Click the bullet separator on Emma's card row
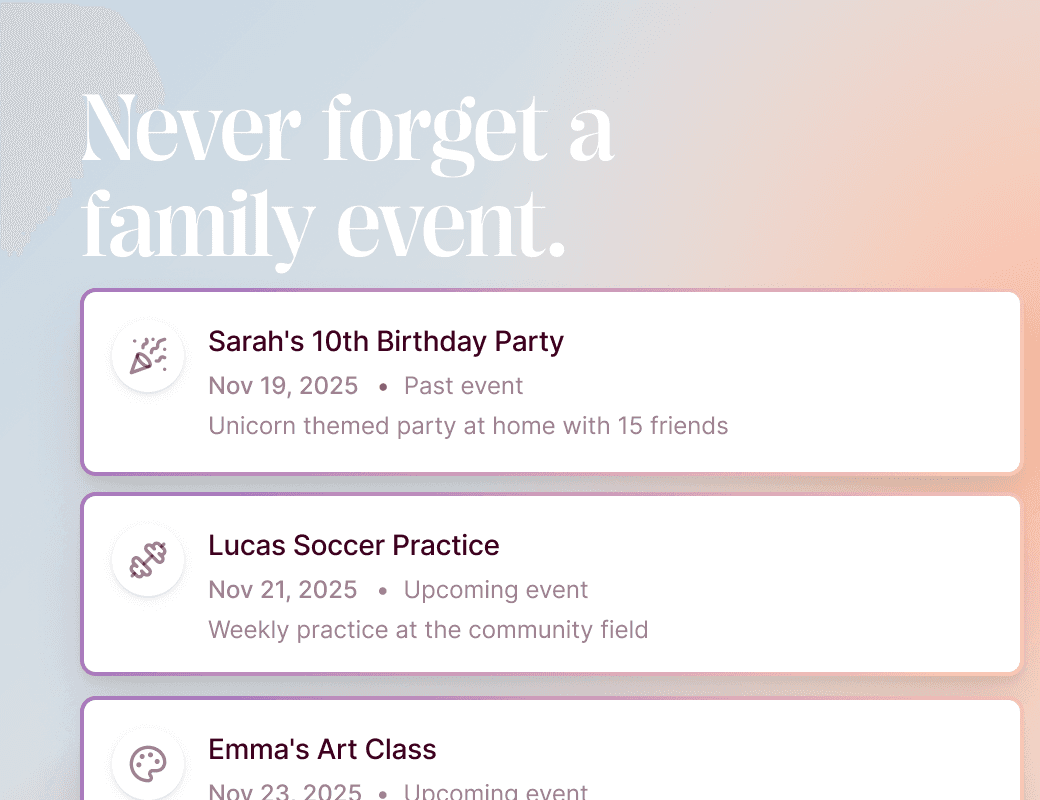Viewport: 1040px width, 800px height. click(x=381, y=792)
